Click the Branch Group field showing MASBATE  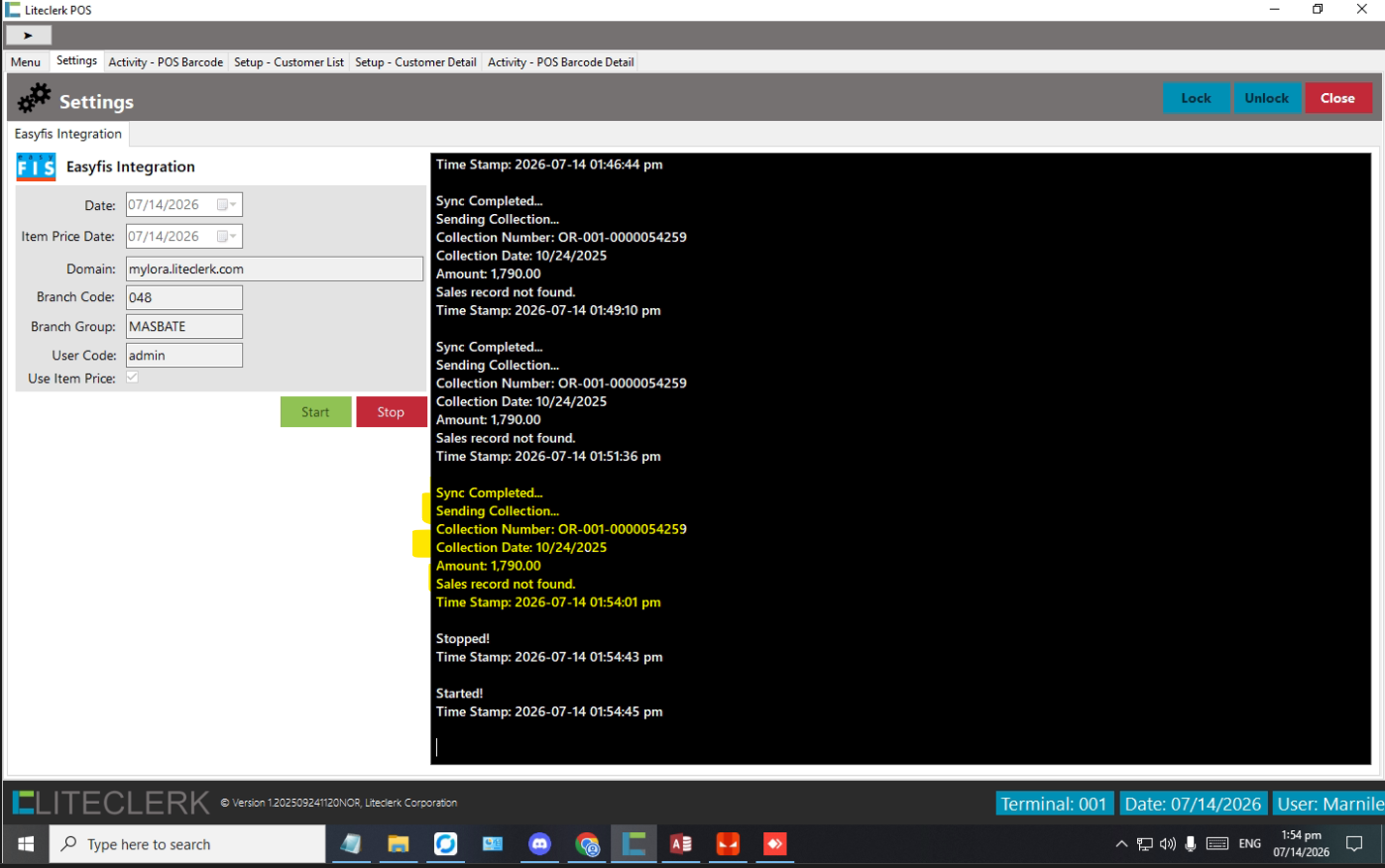coord(183,326)
